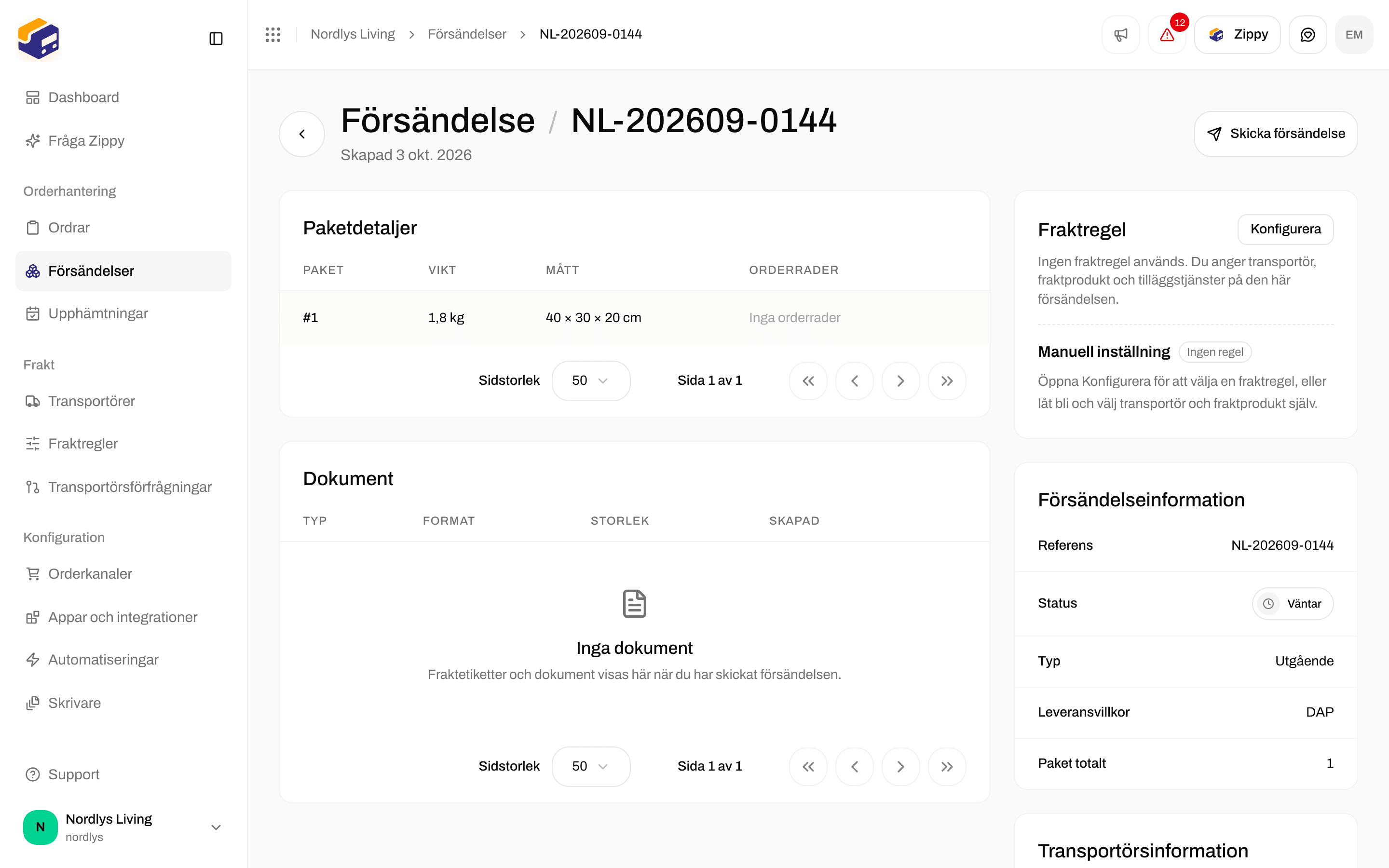Click the 1,8 kg weight cell
Screen dimensions: 1389x868
pyautogui.click(x=446, y=317)
